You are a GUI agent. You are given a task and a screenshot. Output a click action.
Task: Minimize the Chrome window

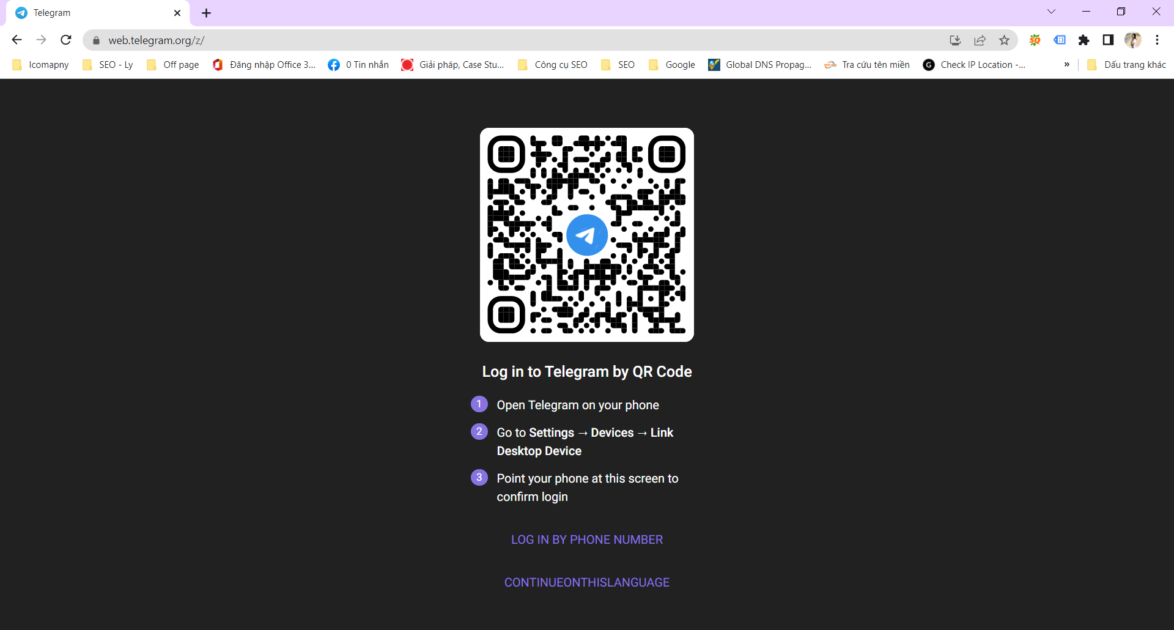(1086, 12)
